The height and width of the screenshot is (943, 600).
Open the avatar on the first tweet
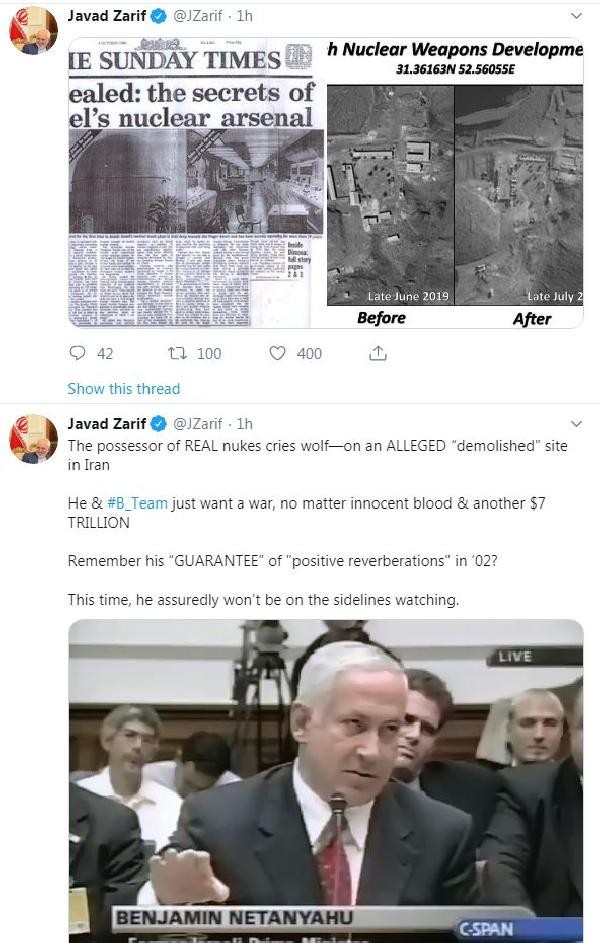coord(34,30)
